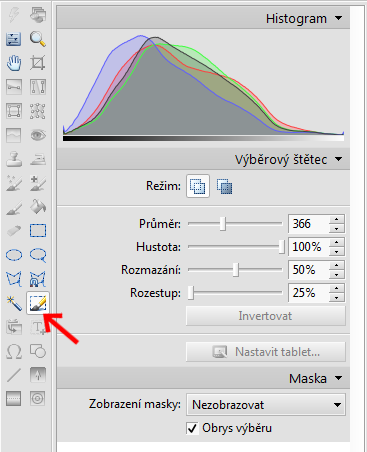Screen dimensions: 367x452
Task: Select the red eye removal tool
Action: click(x=38, y=135)
